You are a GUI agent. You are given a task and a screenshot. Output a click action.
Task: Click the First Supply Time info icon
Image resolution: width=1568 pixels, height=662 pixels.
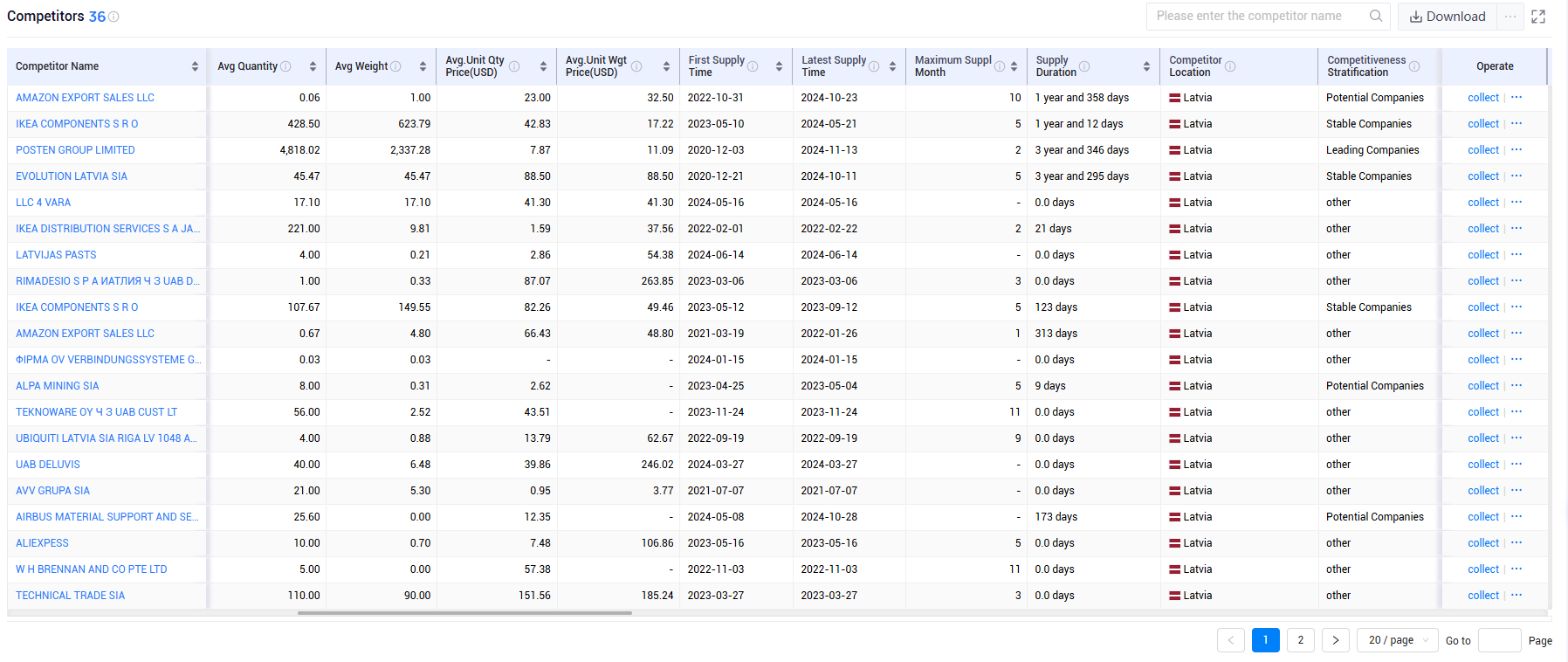(x=753, y=66)
